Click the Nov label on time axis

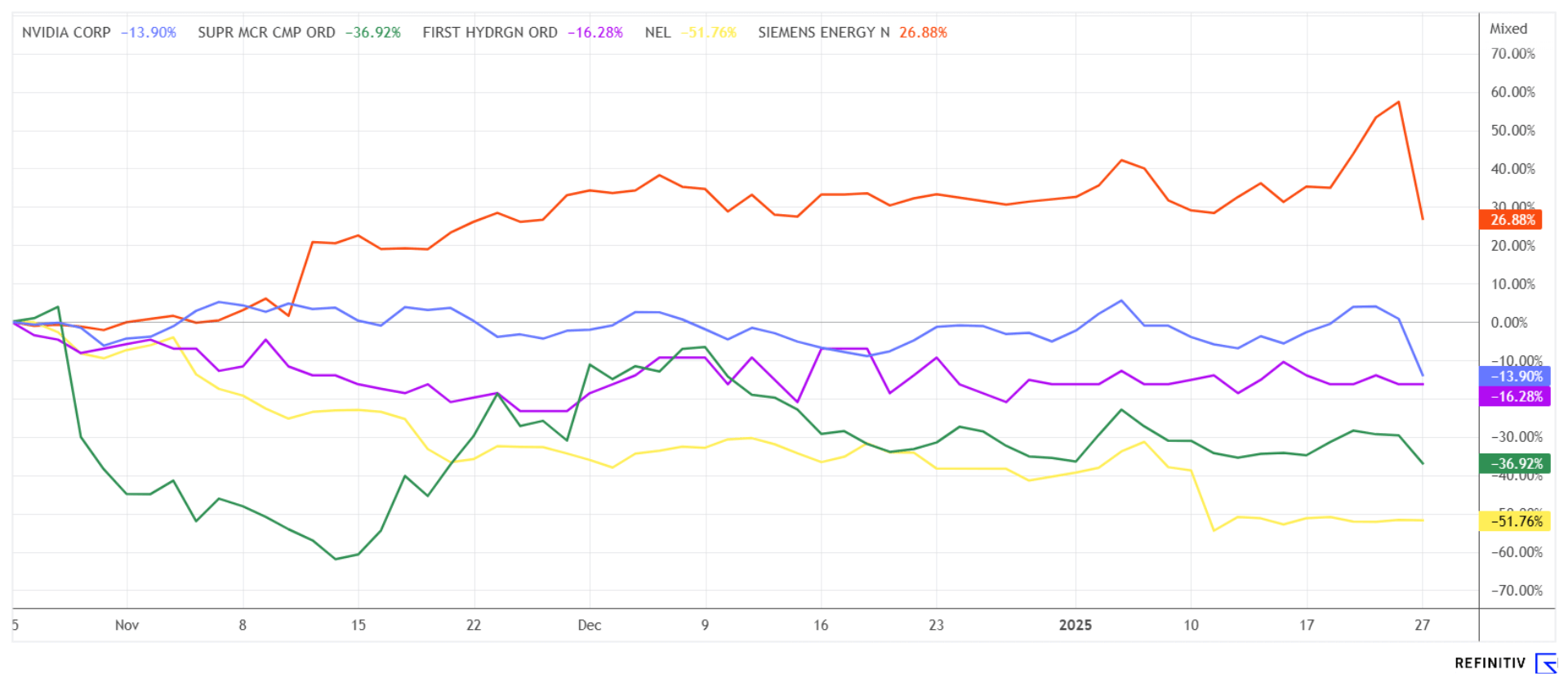pos(127,625)
